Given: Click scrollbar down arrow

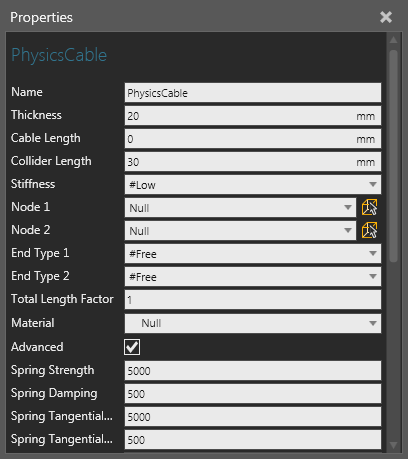Looking at the screenshot, I should 393,445.
